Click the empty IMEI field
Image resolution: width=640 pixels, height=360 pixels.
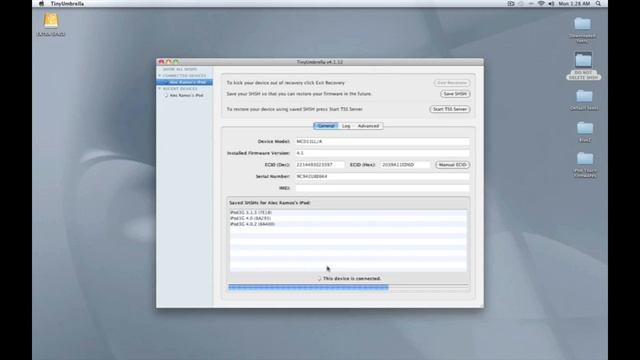point(382,188)
